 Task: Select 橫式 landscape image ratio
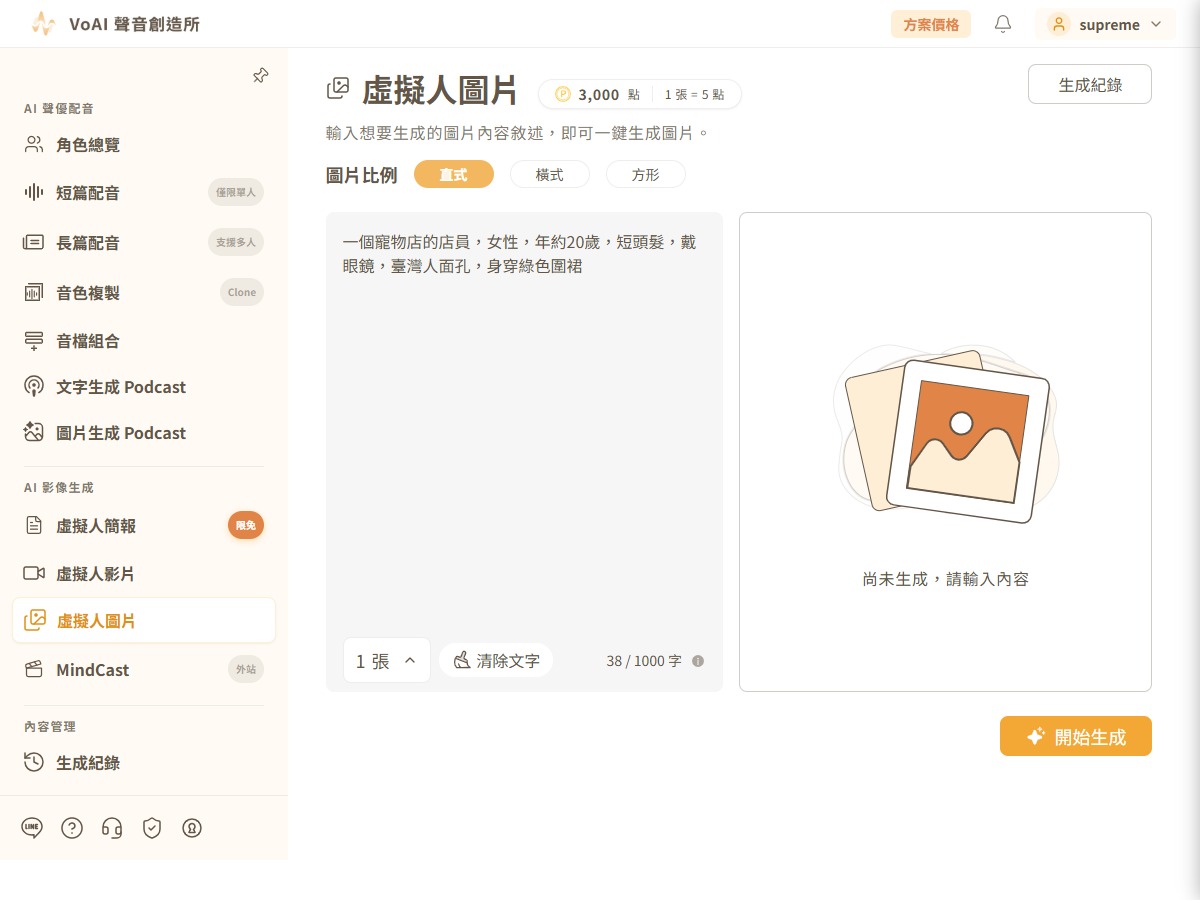550,174
